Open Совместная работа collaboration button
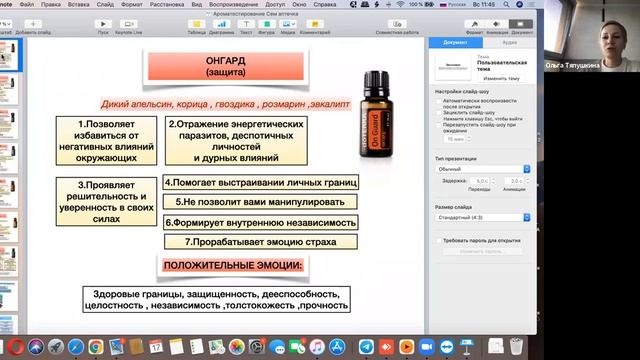The image size is (640, 360). 397,24
